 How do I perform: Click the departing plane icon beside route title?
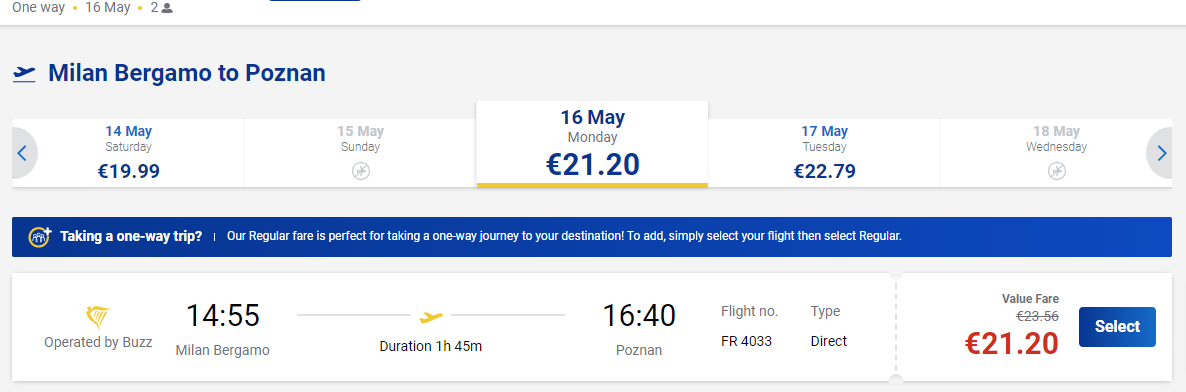[24, 73]
